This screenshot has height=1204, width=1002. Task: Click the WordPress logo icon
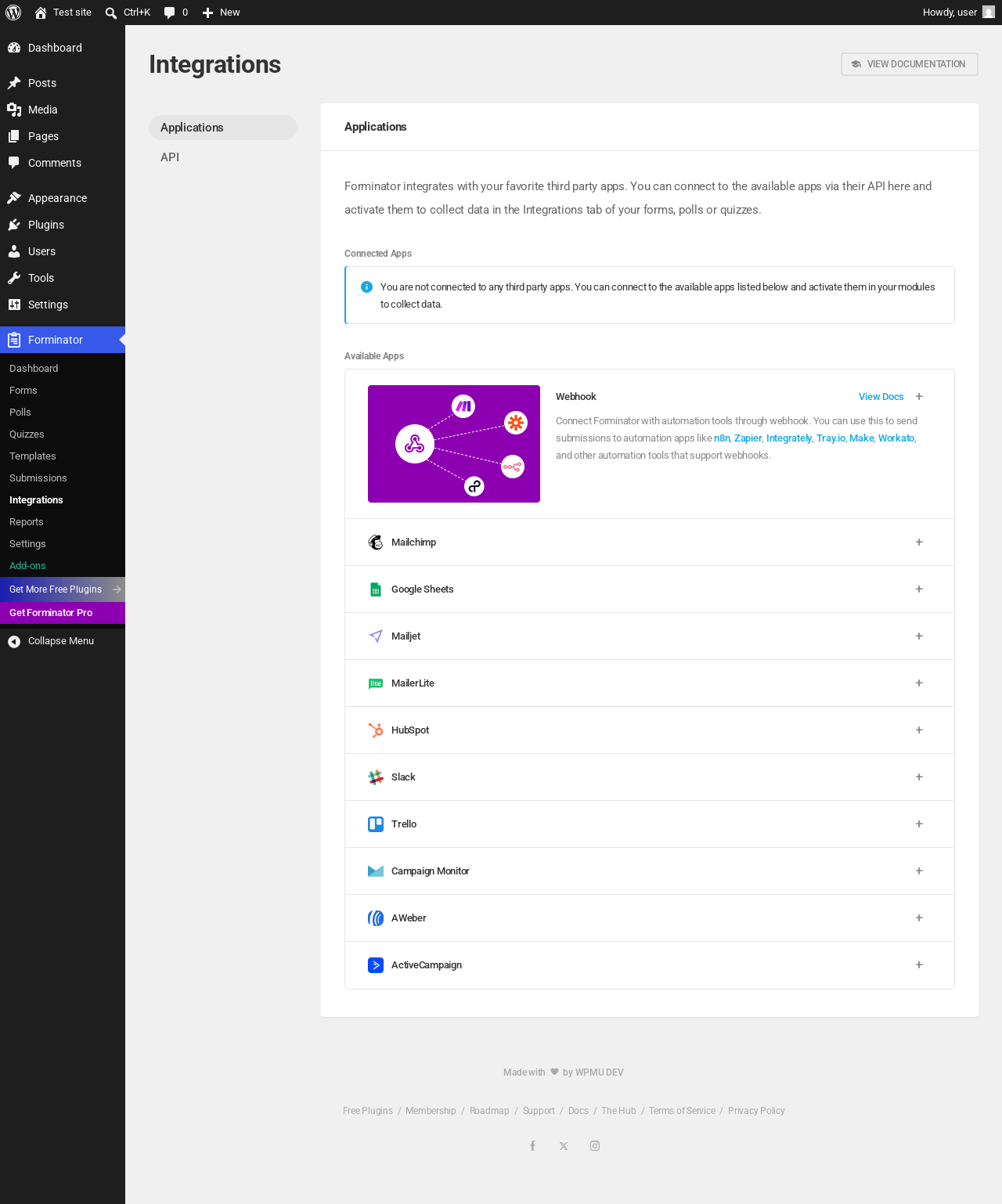click(x=13, y=13)
